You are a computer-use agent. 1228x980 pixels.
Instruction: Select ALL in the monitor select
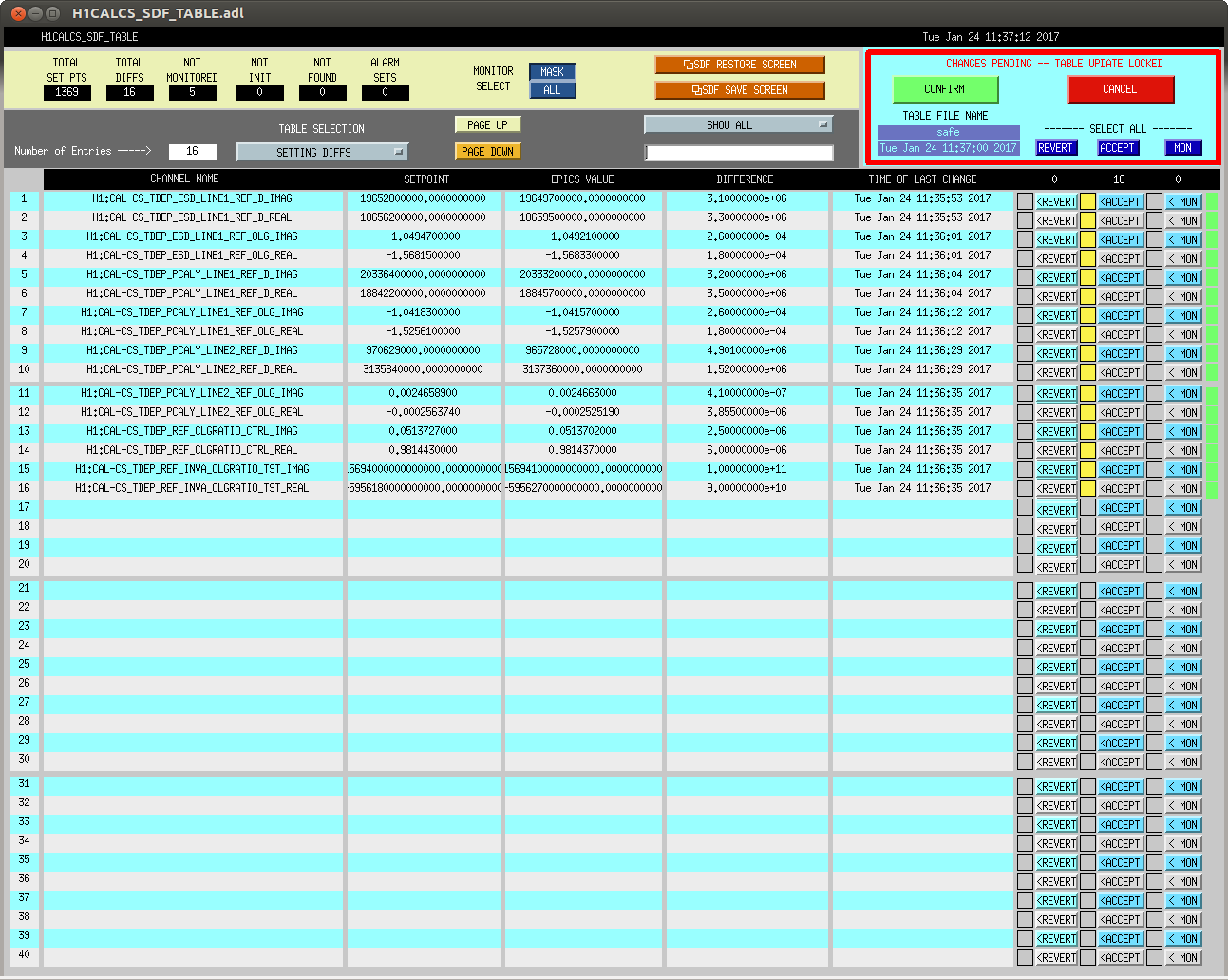[552, 90]
